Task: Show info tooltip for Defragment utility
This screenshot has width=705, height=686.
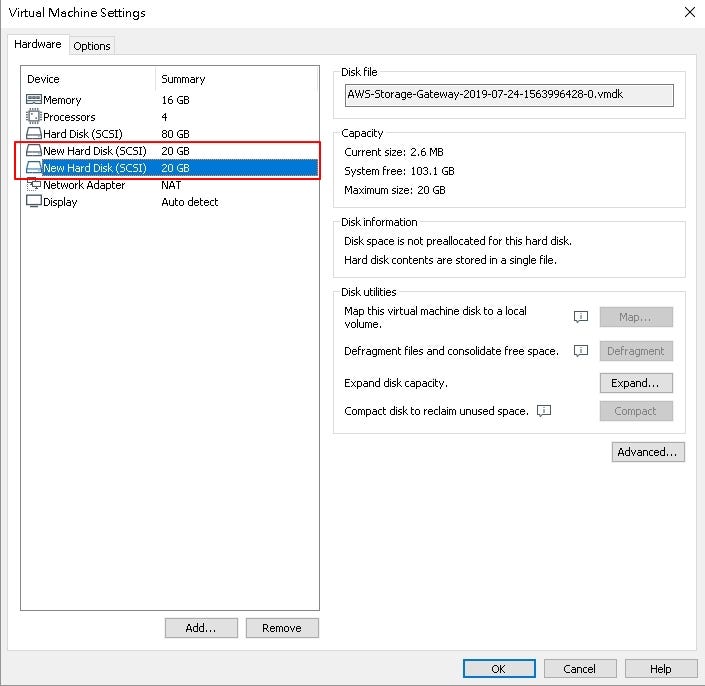Action: [580, 351]
